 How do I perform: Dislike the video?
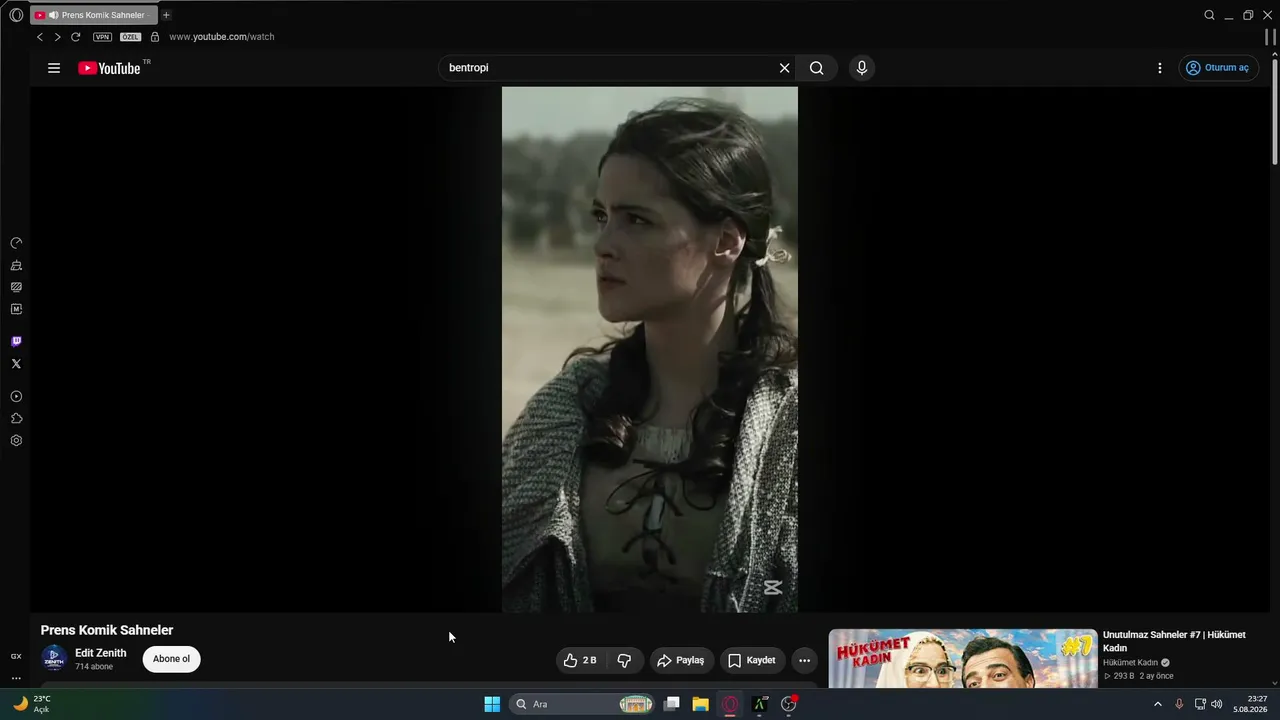pos(625,660)
